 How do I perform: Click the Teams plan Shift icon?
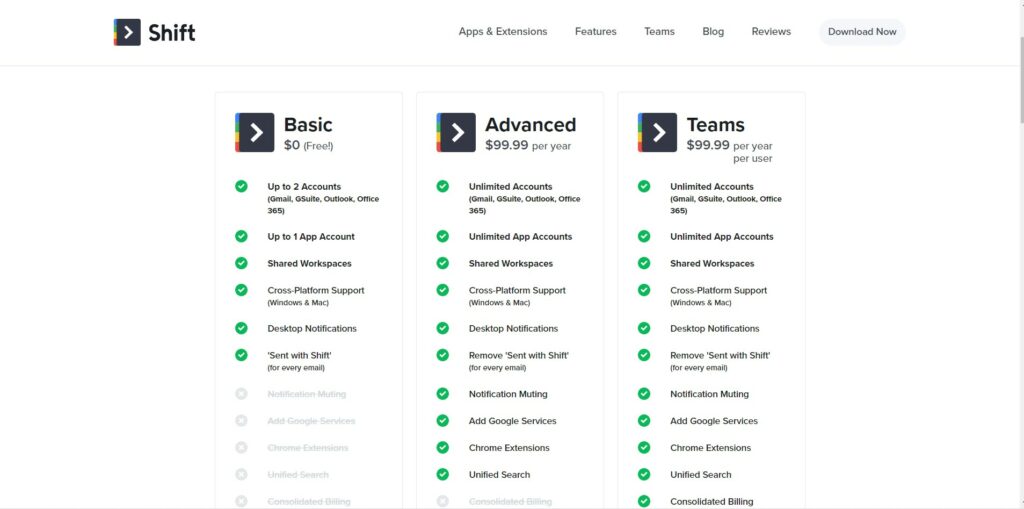click(x=657, y=133)
